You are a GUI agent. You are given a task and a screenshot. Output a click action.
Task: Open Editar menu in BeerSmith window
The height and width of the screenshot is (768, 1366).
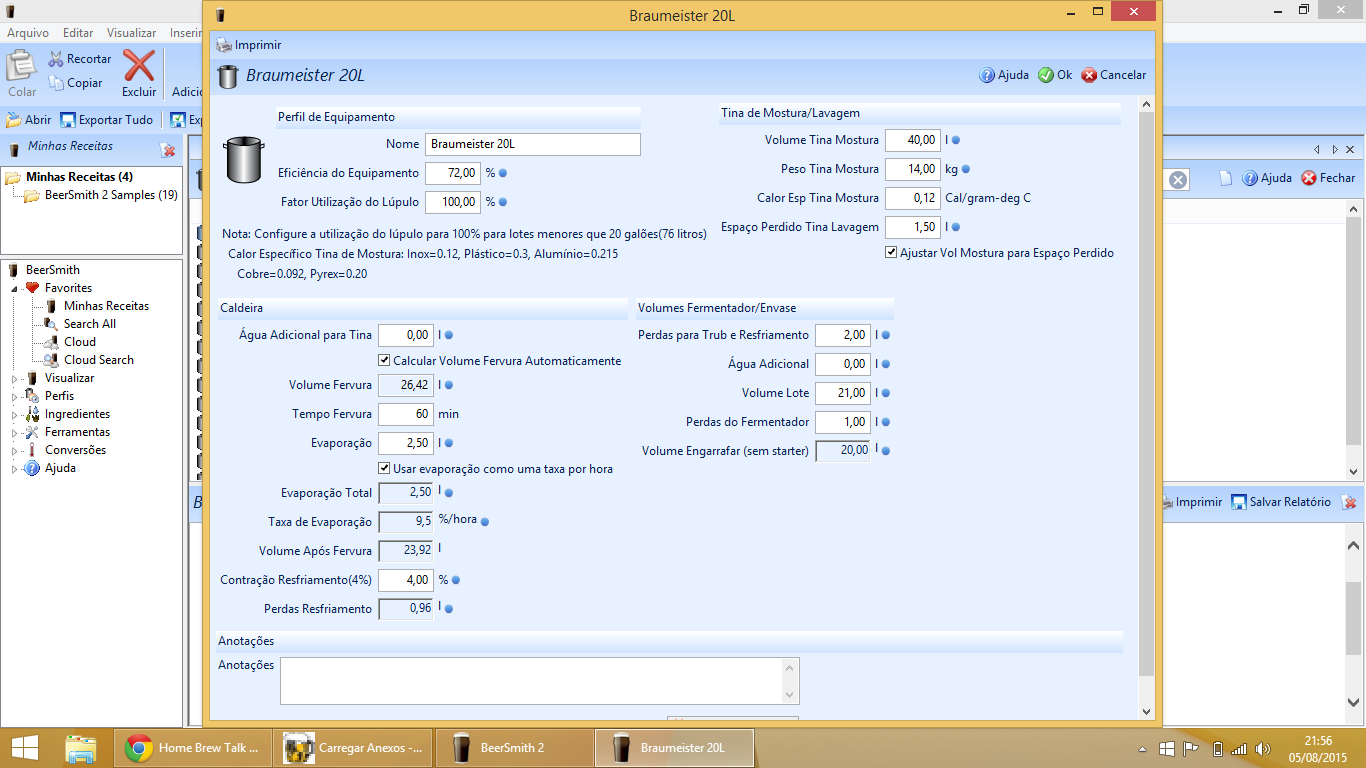tap(78, 33)
